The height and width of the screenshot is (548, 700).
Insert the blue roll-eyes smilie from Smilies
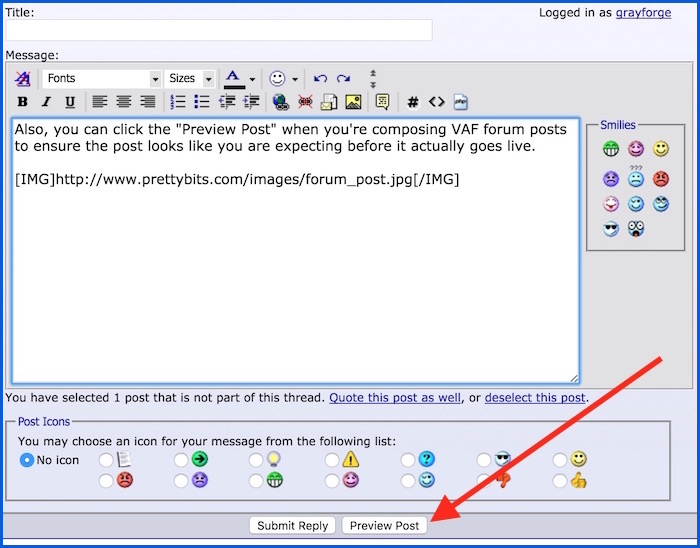(x=661, y=204)
